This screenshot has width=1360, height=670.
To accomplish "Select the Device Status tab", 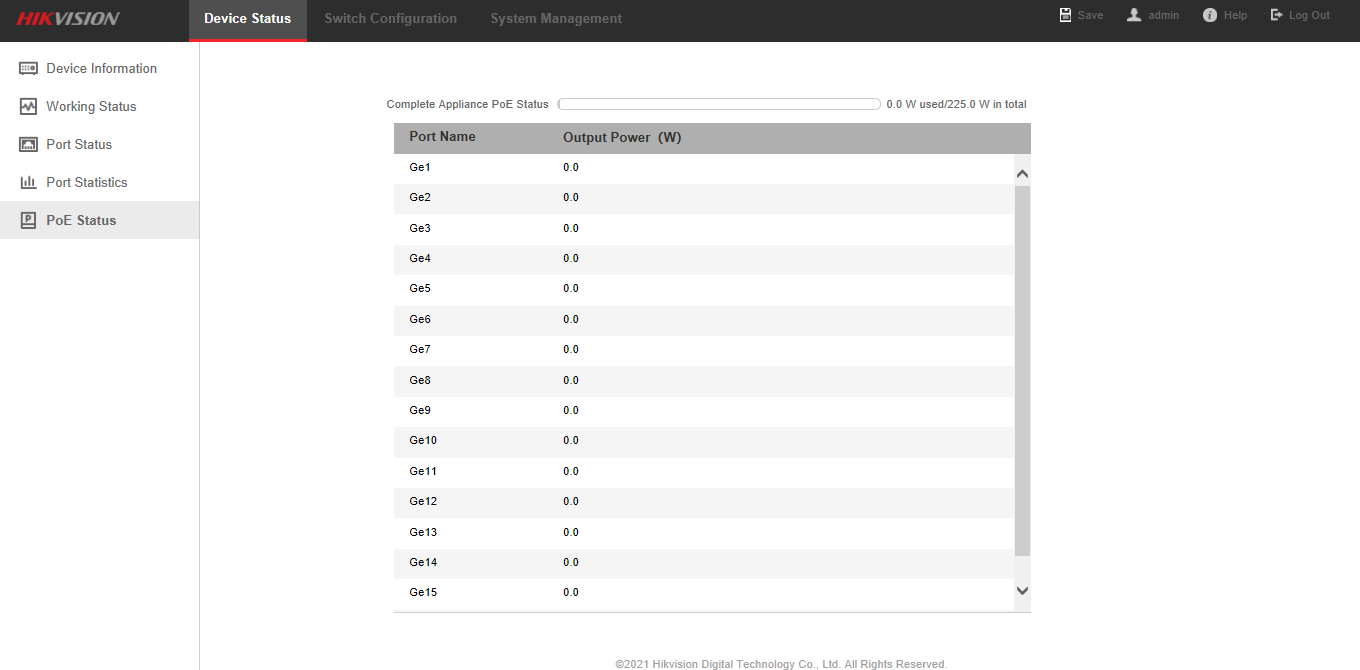I will click(x=247, y=19).
